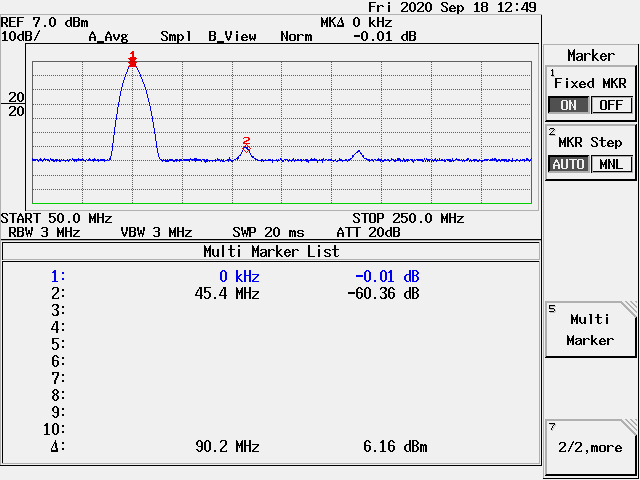Set MKR Step to AUTO
The image size is (640, 480).
tap(568, 164)
